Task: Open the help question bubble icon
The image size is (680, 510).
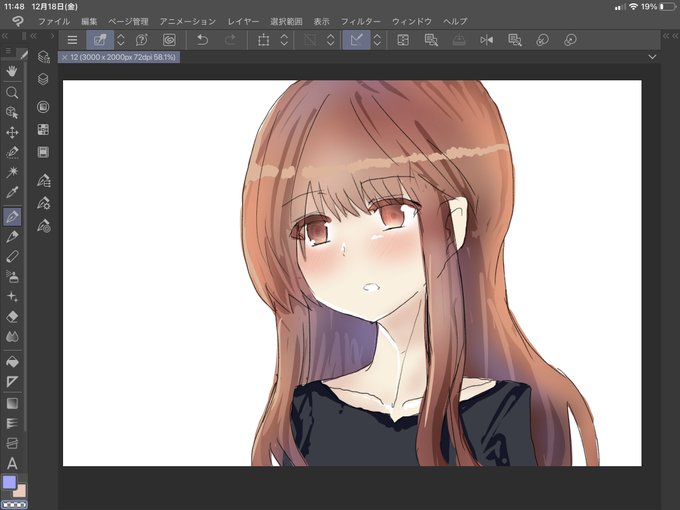Action: click(142, 40)
